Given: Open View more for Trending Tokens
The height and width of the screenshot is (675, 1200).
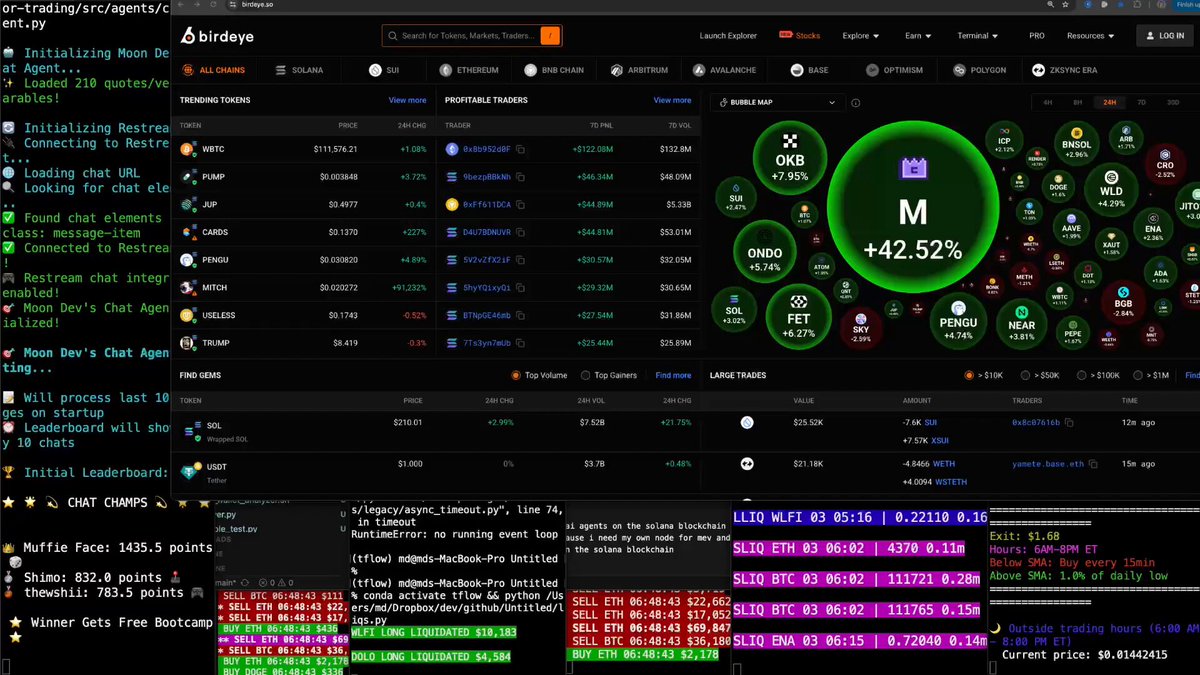Looking at the screenshot, I should click(407, 100).
